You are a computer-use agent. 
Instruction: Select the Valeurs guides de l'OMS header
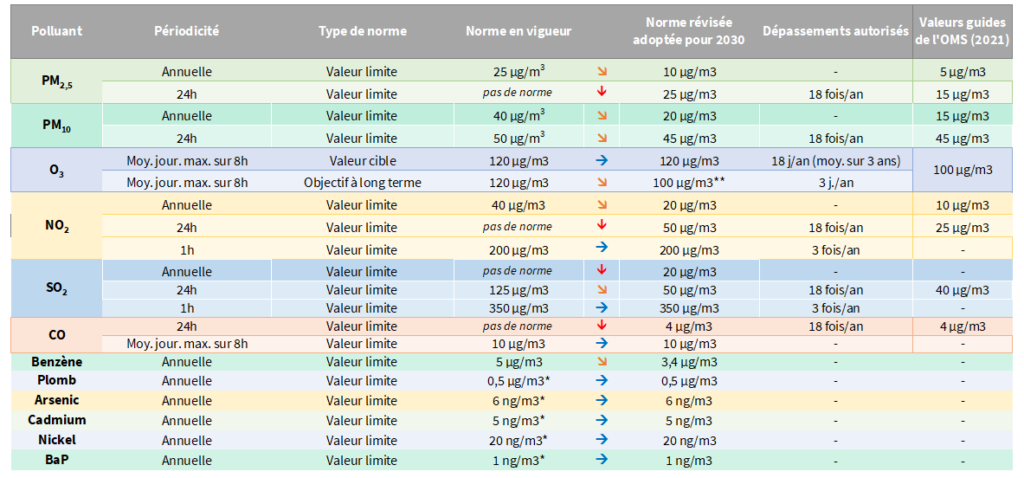pyautogui.click(x=964, y=31)
